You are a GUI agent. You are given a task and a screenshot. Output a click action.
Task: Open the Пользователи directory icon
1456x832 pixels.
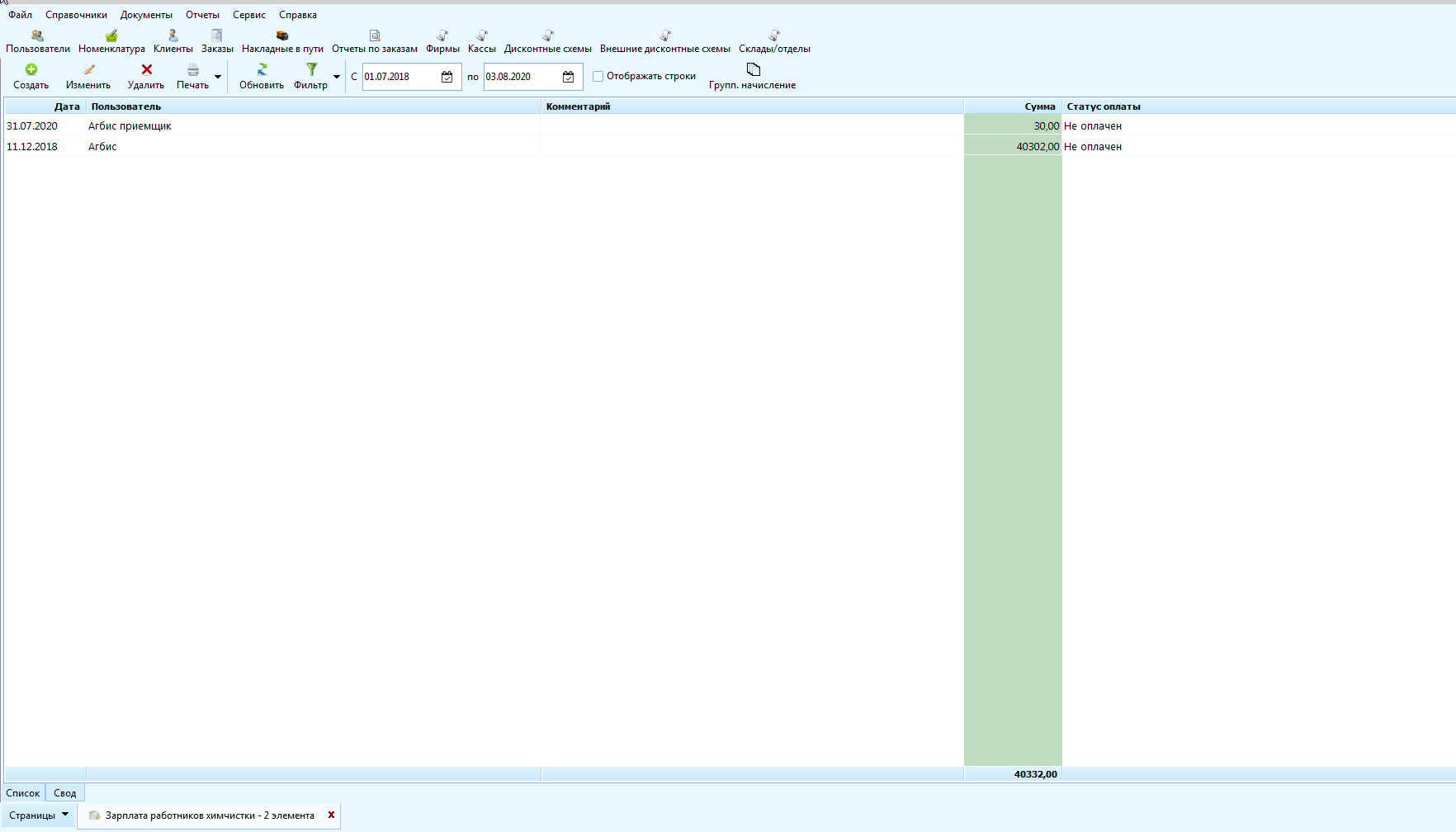(x=37, y=35)
